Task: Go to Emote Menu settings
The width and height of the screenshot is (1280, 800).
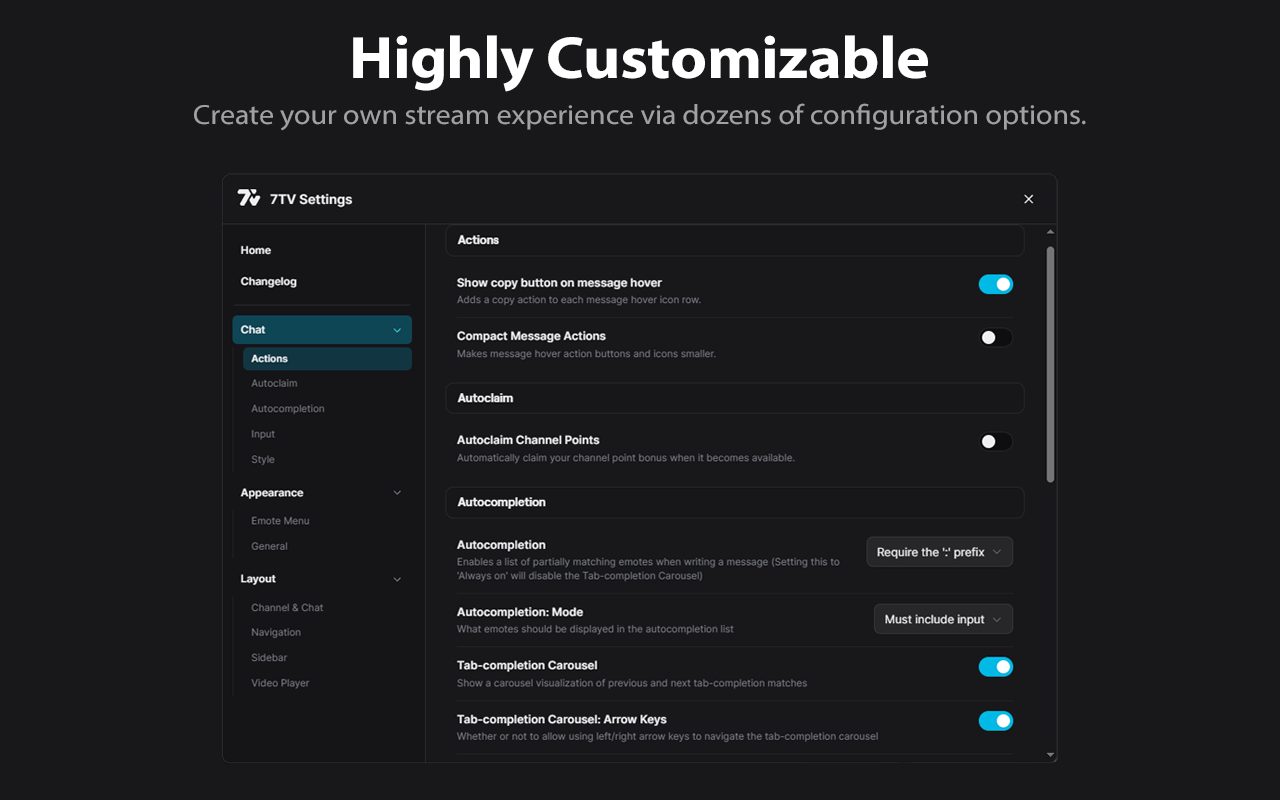Action: (x=280, y=521)
